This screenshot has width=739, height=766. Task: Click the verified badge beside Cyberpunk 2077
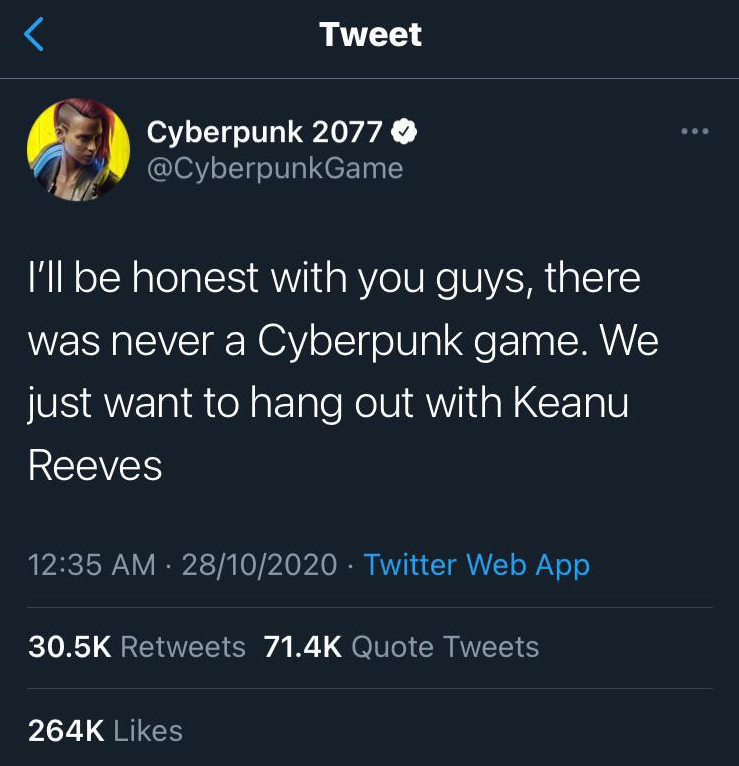coord(404,130)
